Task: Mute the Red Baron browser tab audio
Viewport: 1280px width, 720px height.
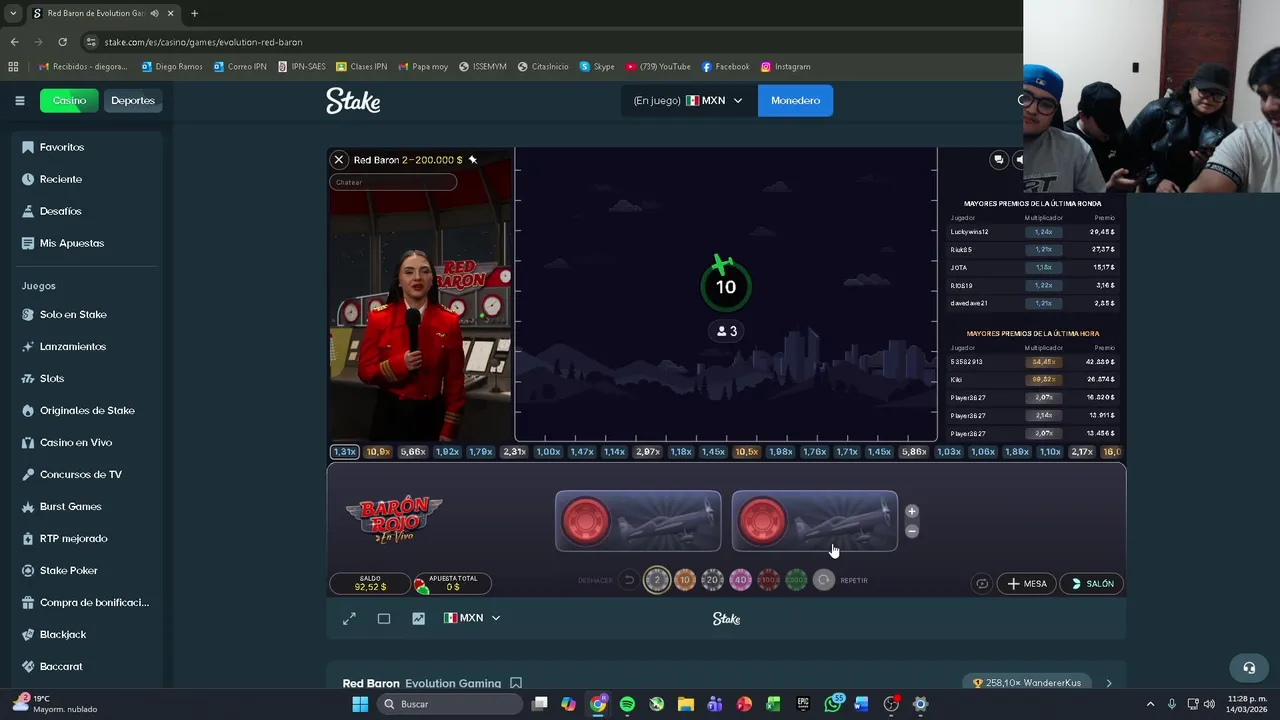Action: (x=154, y=13)
